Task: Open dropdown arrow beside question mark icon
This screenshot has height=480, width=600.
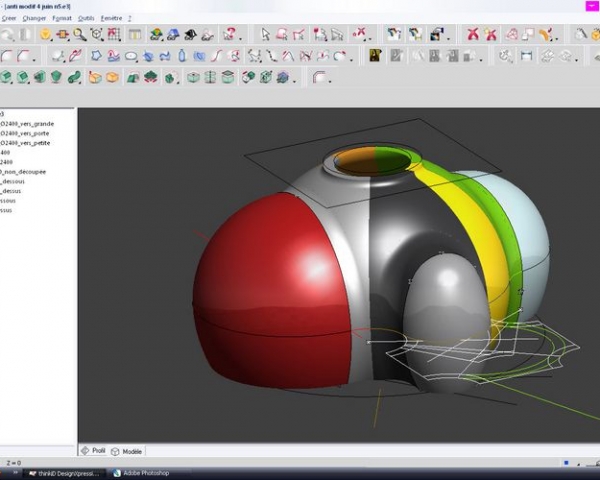Action: click(241, 39)
